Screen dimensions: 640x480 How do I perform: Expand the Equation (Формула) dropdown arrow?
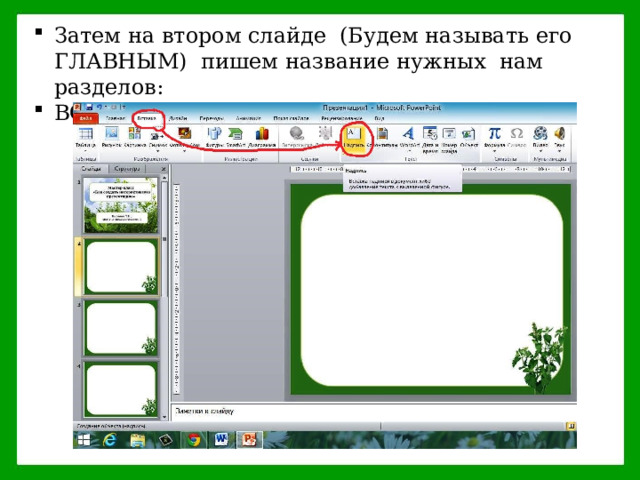(x=494, y=151)
